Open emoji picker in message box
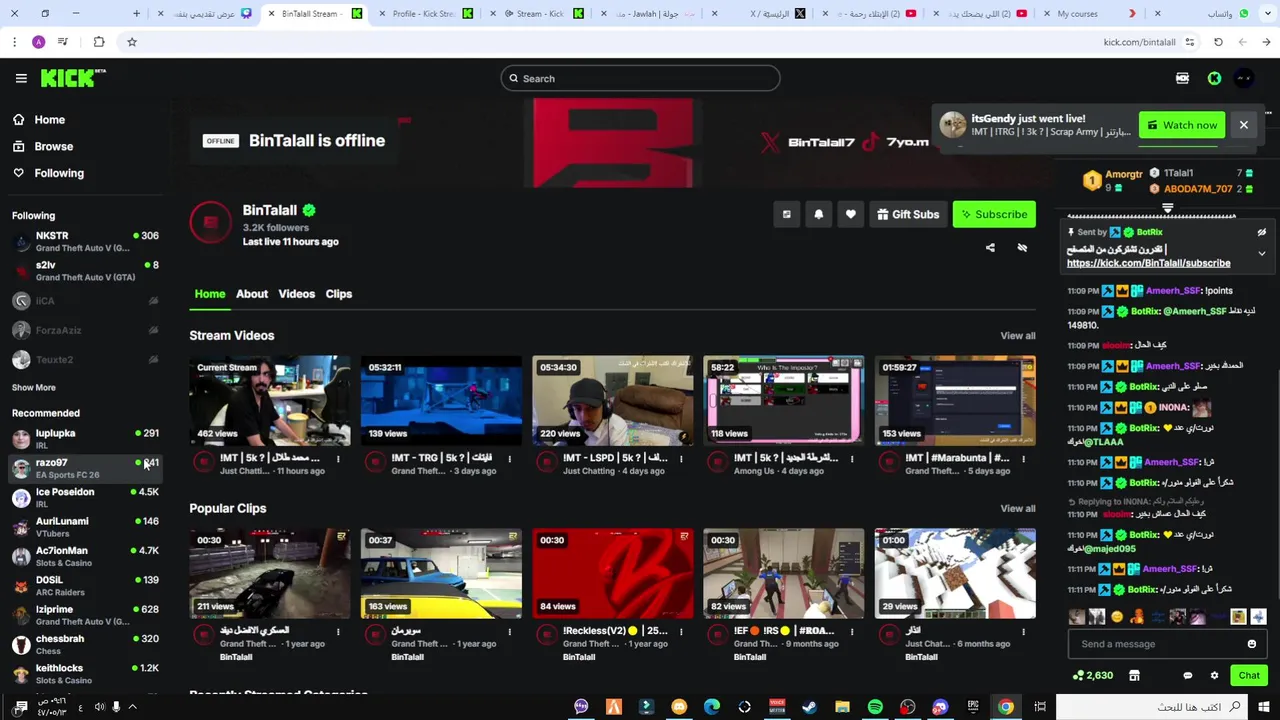The width and height of the screenshot is (1280, 720). (1251, 644)
